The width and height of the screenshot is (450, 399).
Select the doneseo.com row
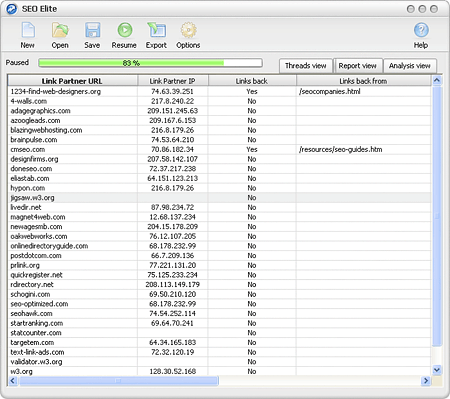[219, 169]
